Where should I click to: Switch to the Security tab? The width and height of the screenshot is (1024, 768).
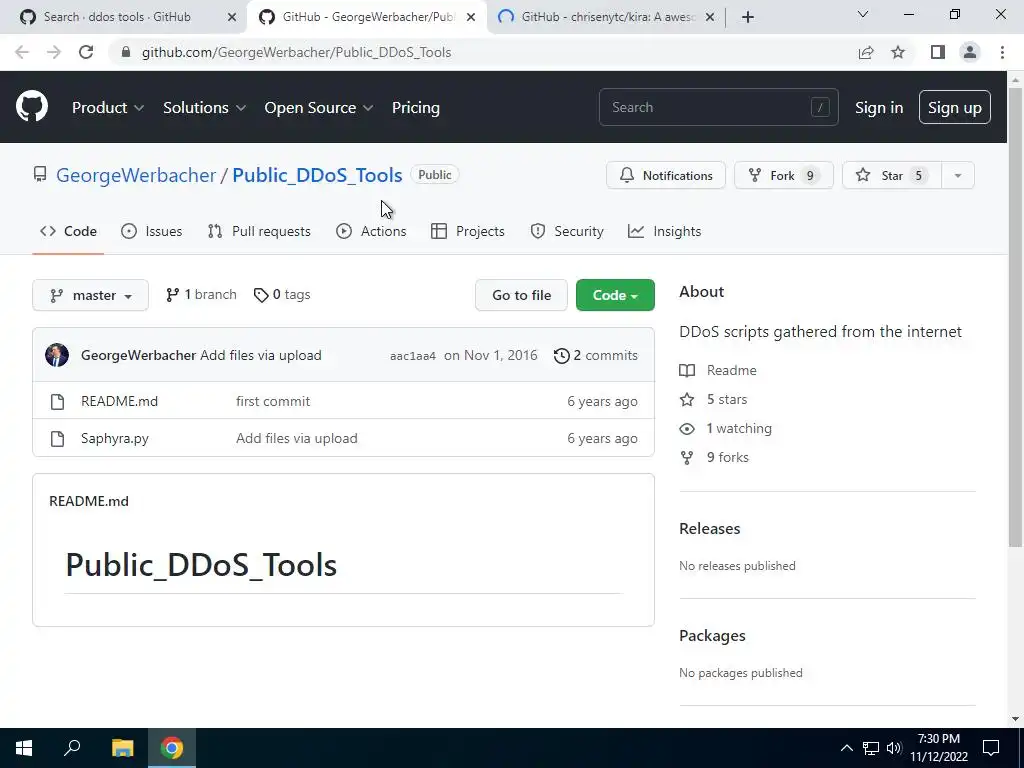click(567, 231)
